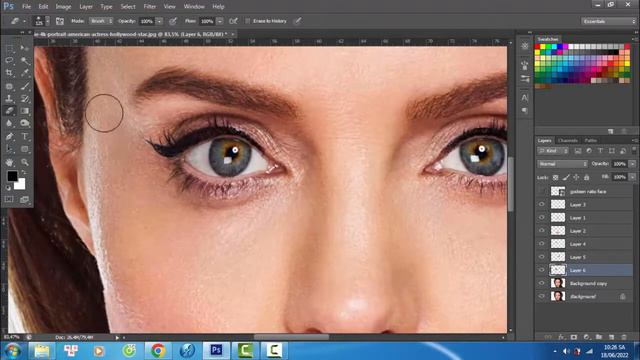
Task: Show the golden ratio face layer
Action: coord(542,191)
